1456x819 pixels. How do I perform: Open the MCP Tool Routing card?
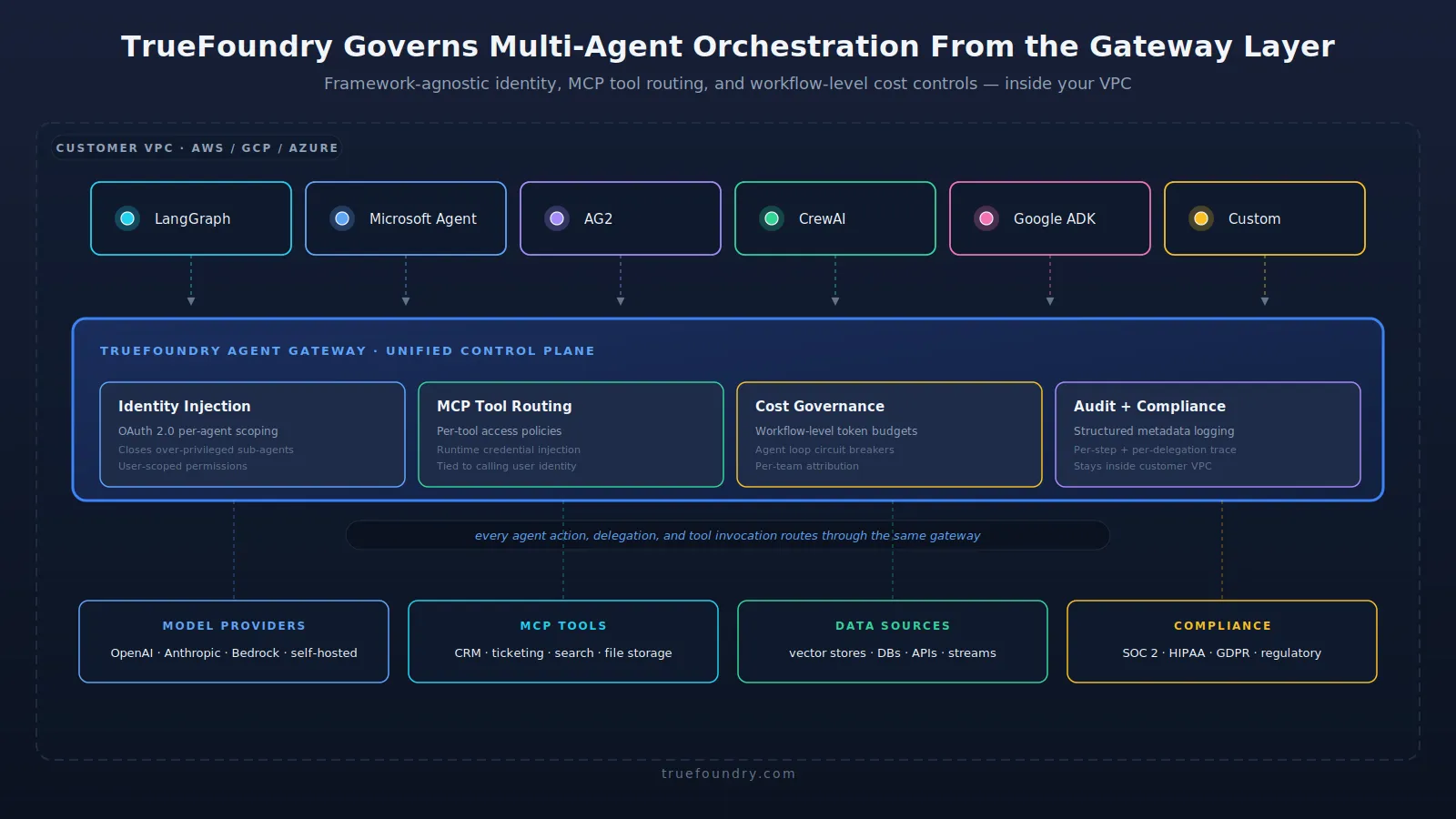coord(571,434)
